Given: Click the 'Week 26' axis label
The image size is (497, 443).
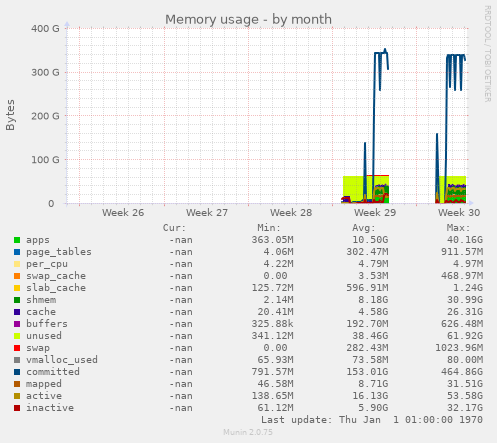Looking at the screenshot, I should [x=123, y=213].
